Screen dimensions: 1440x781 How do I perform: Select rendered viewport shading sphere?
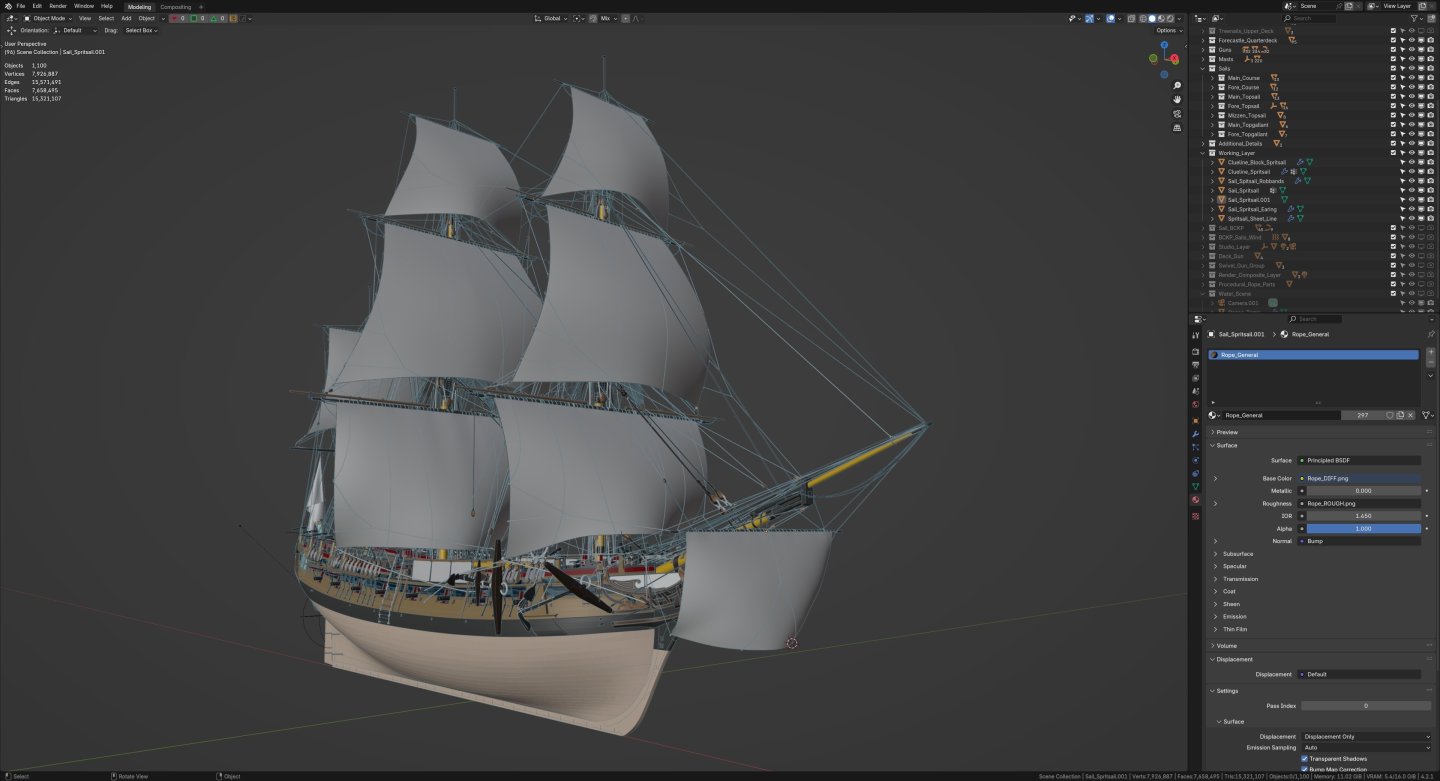[1169, 18]
